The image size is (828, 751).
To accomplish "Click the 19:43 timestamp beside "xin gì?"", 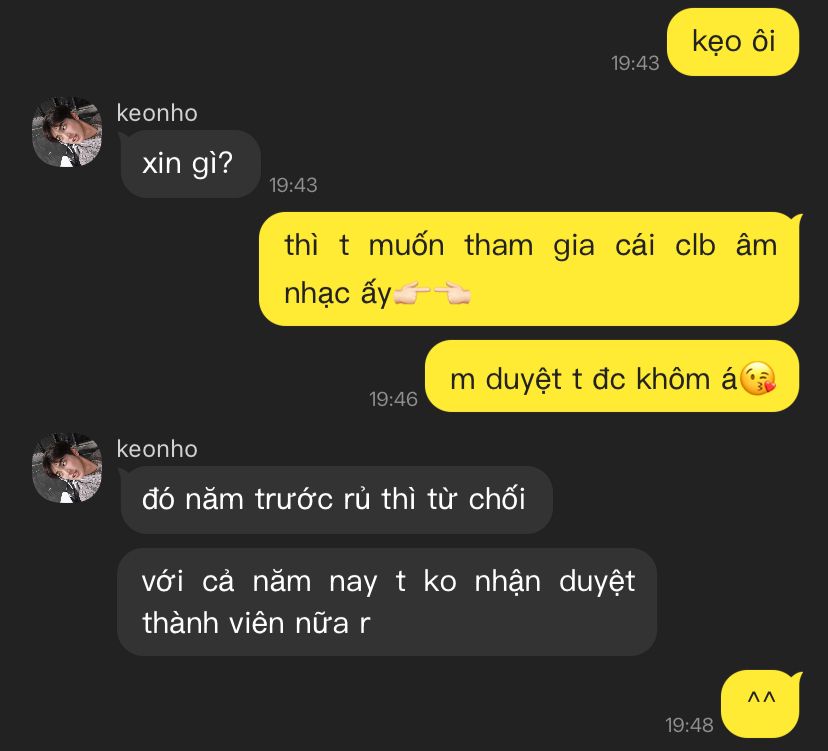I will coord(293,185).
